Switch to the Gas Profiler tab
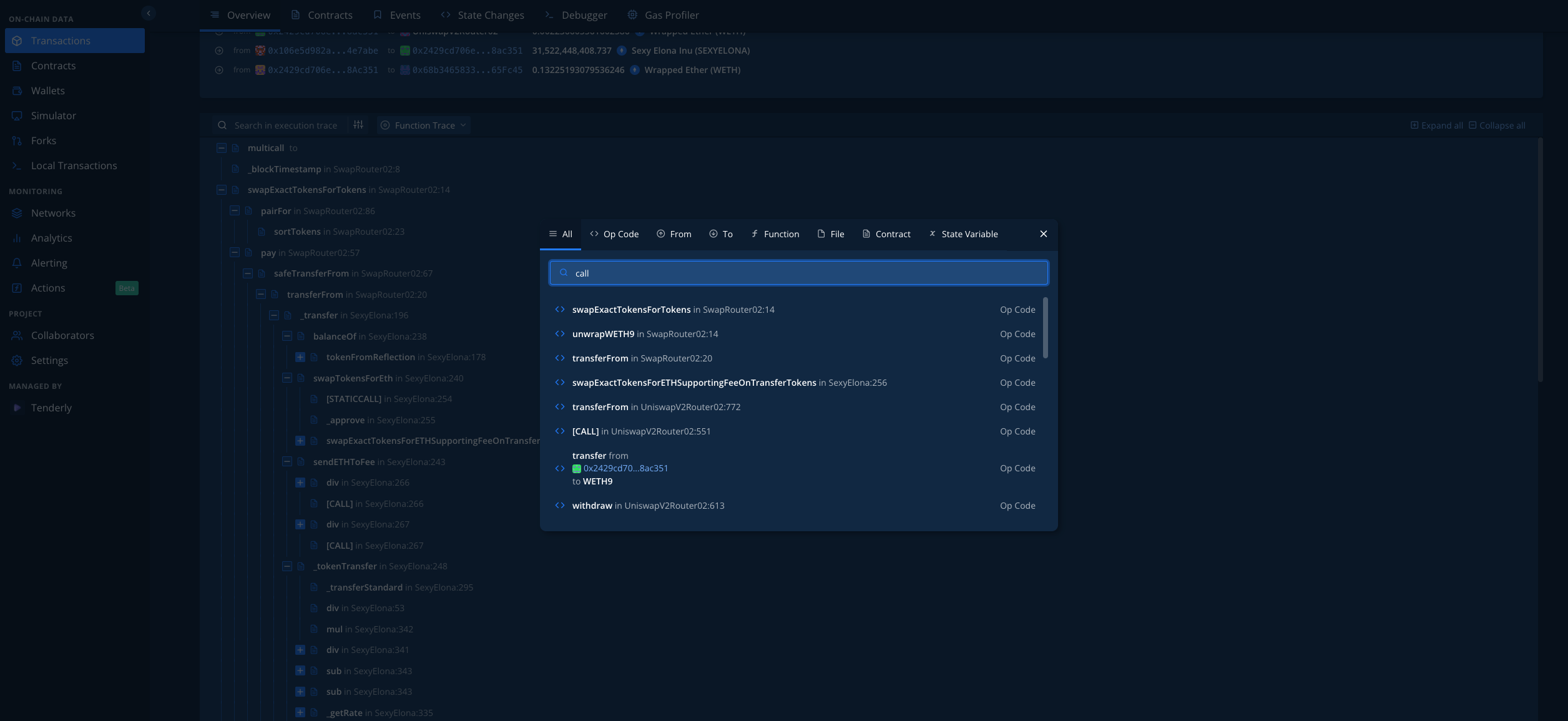1568x721 pixels. click(x=663, y=15)
